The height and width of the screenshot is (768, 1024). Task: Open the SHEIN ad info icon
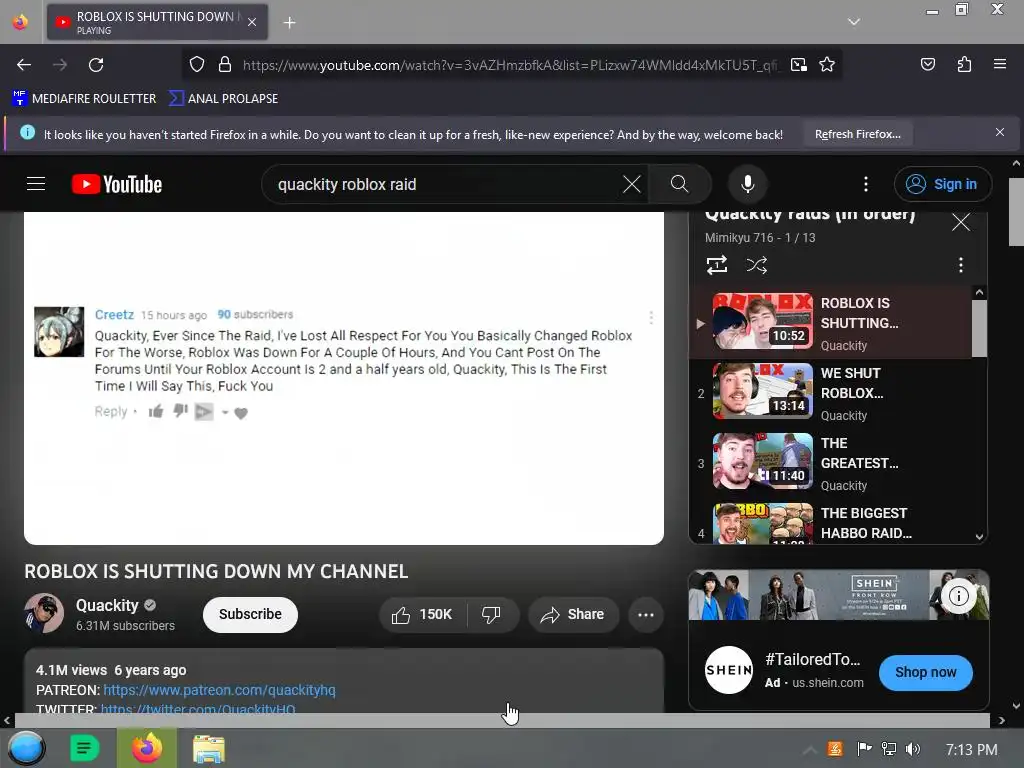coord(958,596)
